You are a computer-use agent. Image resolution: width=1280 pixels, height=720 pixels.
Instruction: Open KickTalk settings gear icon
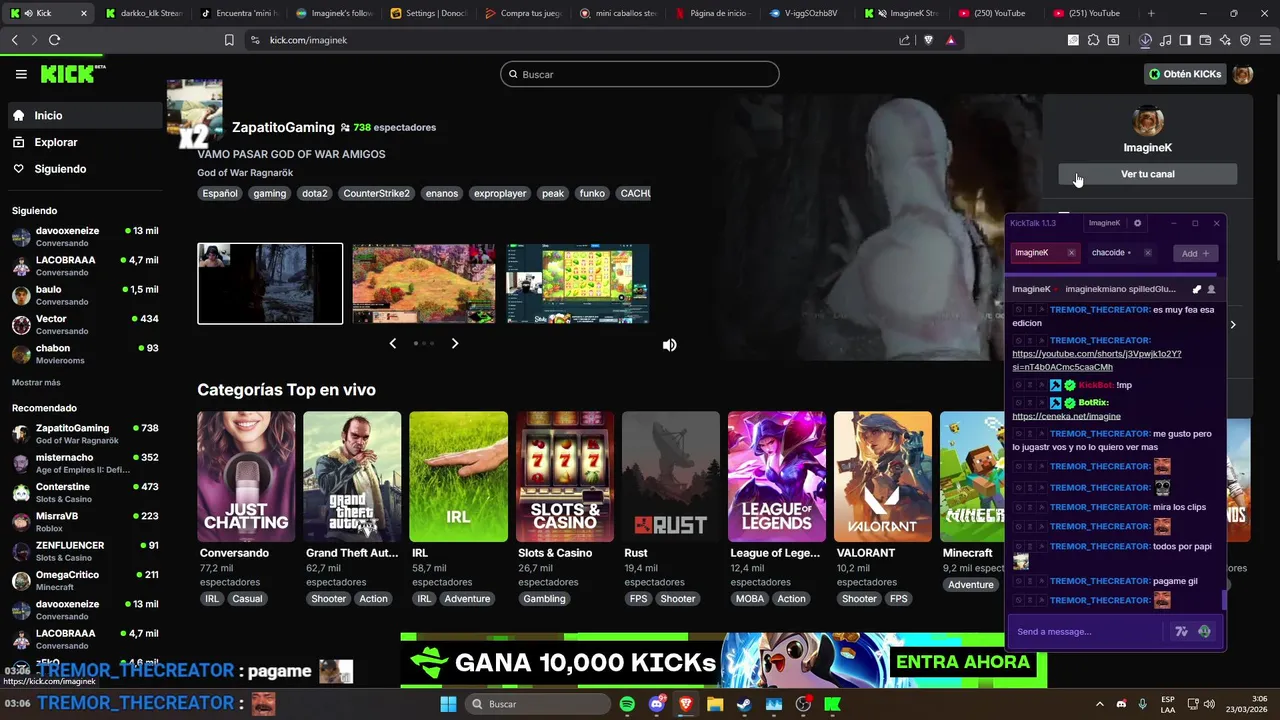click(1137, 223)
